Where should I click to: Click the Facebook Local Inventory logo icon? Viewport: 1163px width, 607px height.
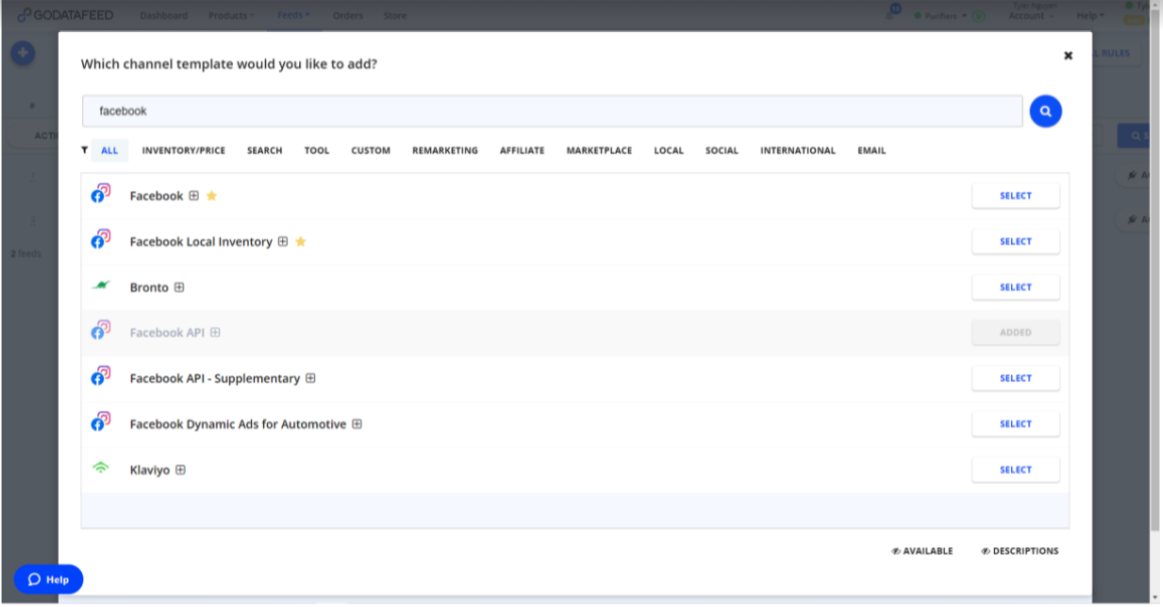(x=101, y=239)
